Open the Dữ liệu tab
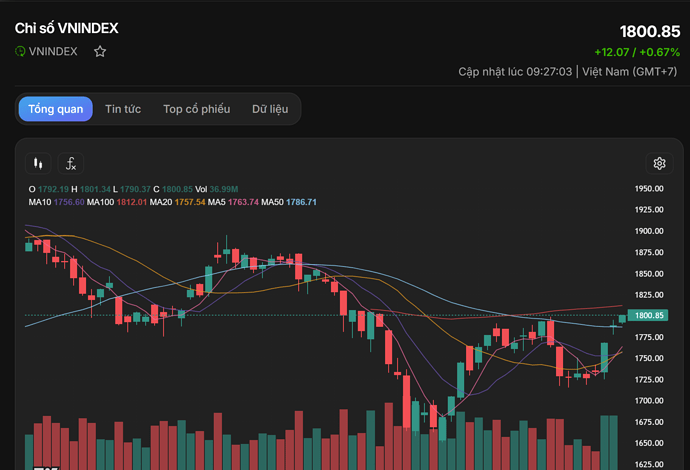 coord(270,109)
